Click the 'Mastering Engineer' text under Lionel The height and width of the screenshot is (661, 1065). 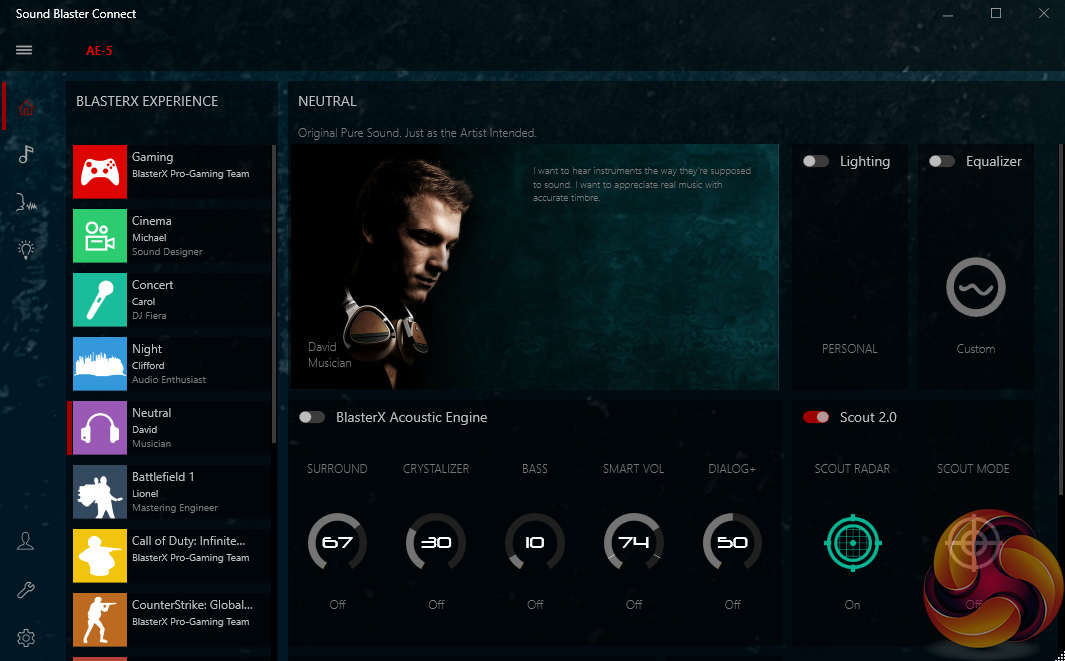tap(175, 507)
